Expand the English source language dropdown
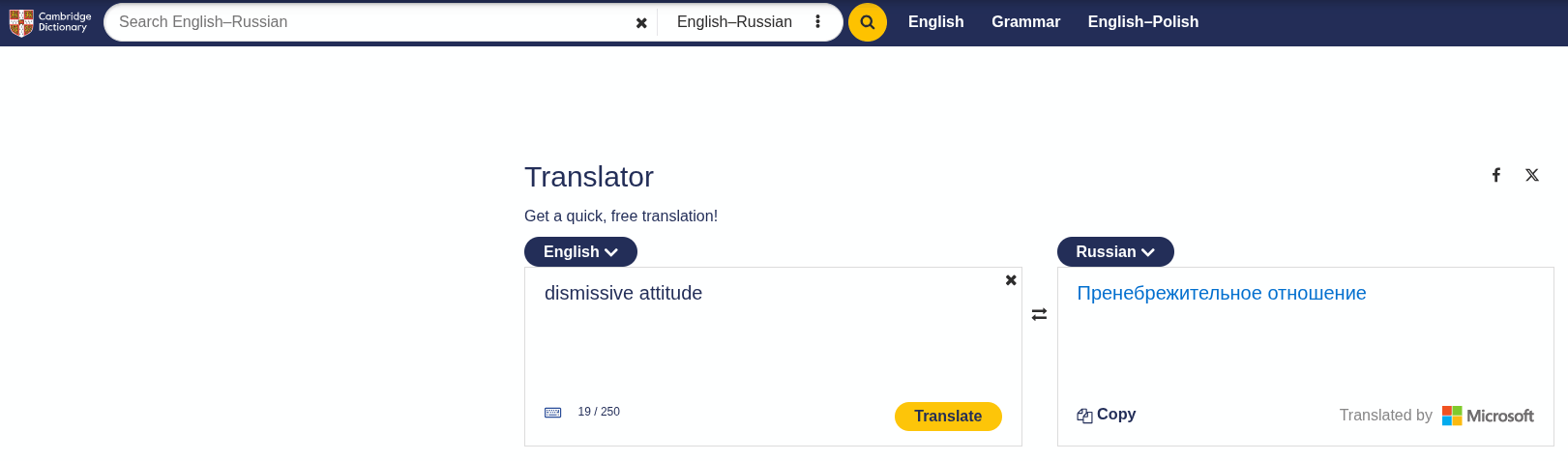 [x=580, y=251]
